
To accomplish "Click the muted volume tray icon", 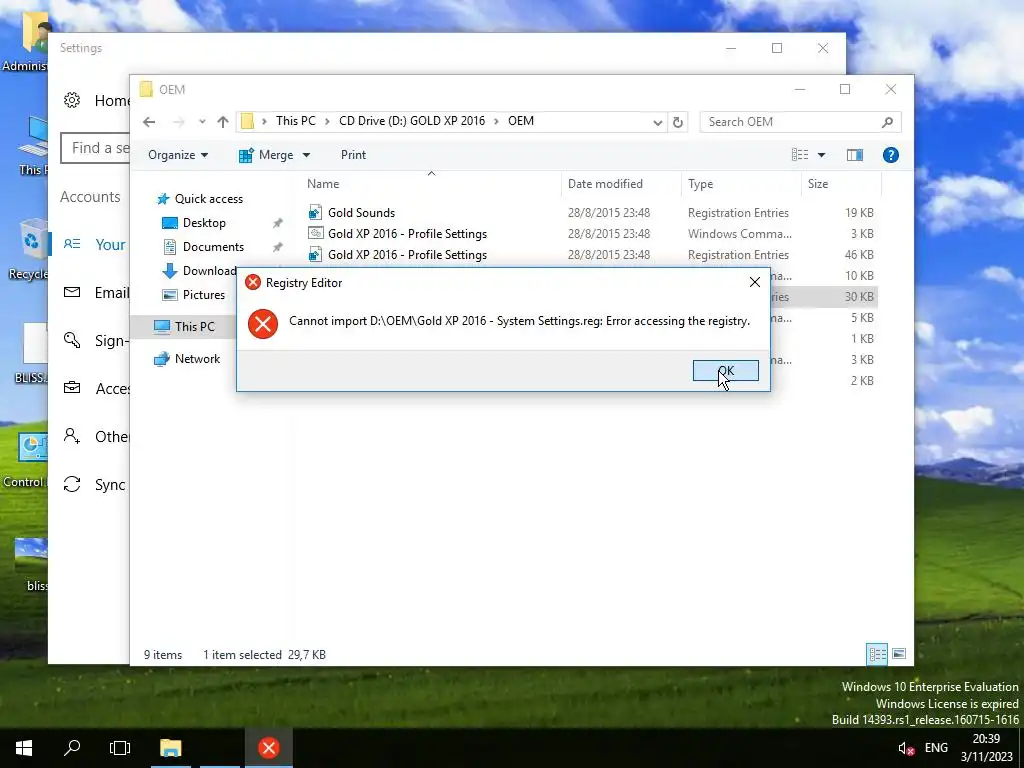I will [x=906, y=748].
